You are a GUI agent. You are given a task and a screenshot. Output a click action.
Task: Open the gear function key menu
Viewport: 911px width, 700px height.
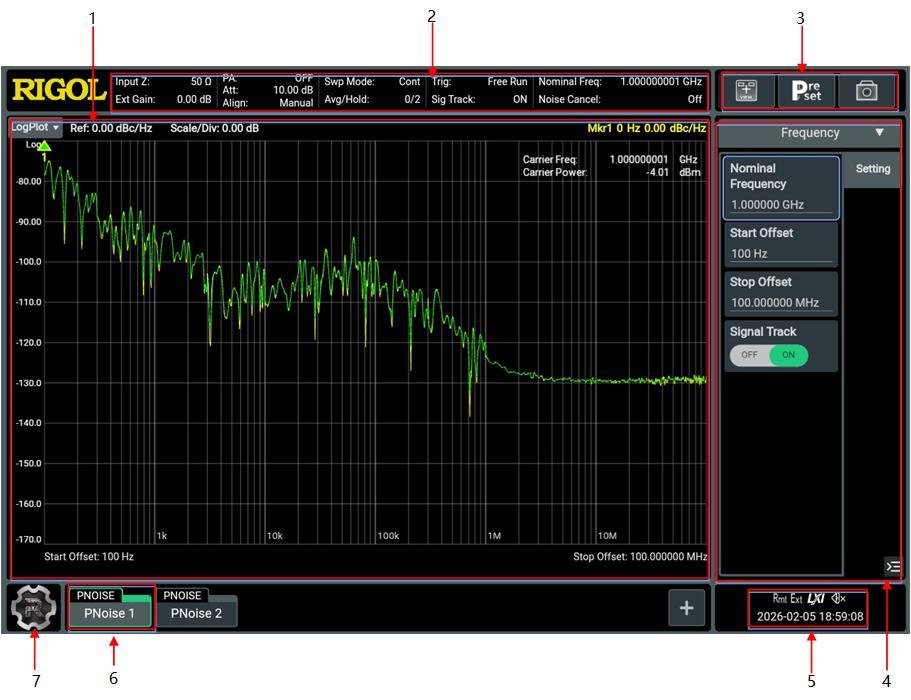point(34,608)
